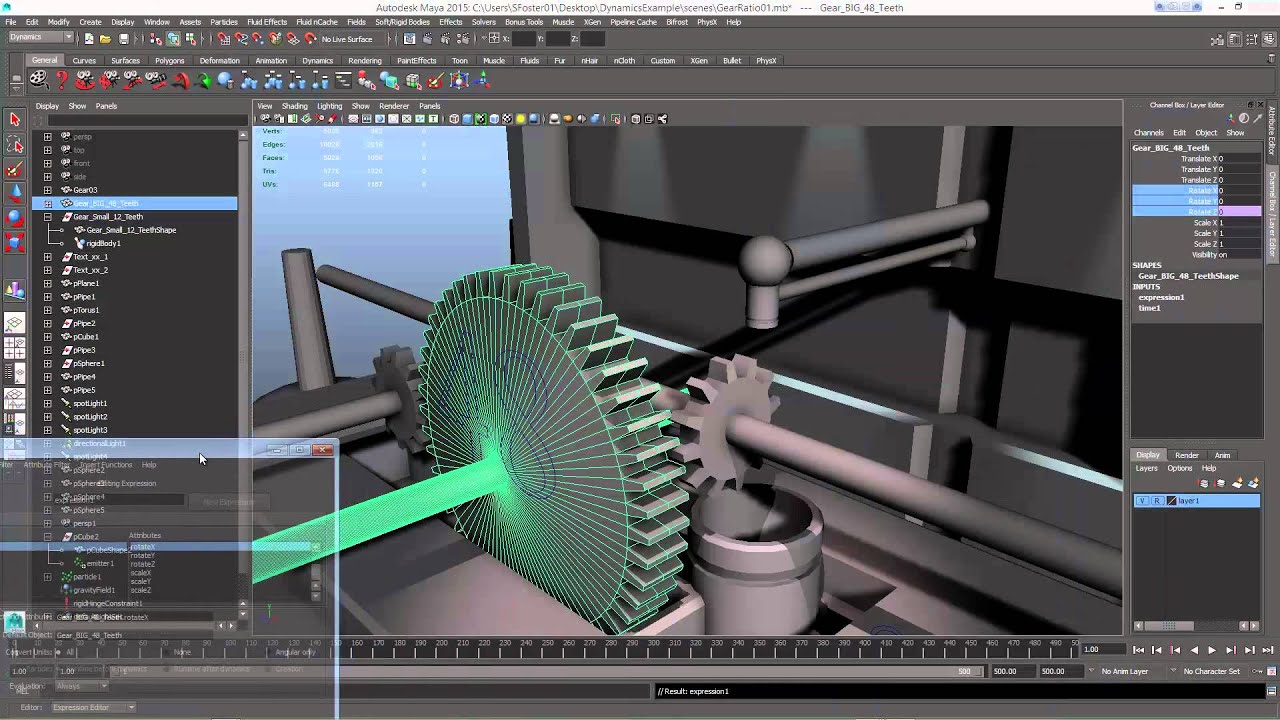Expand the pTorus1 node
This screenshot has width=1280, height=720.
pyautogui.click(x=47, y=310)
